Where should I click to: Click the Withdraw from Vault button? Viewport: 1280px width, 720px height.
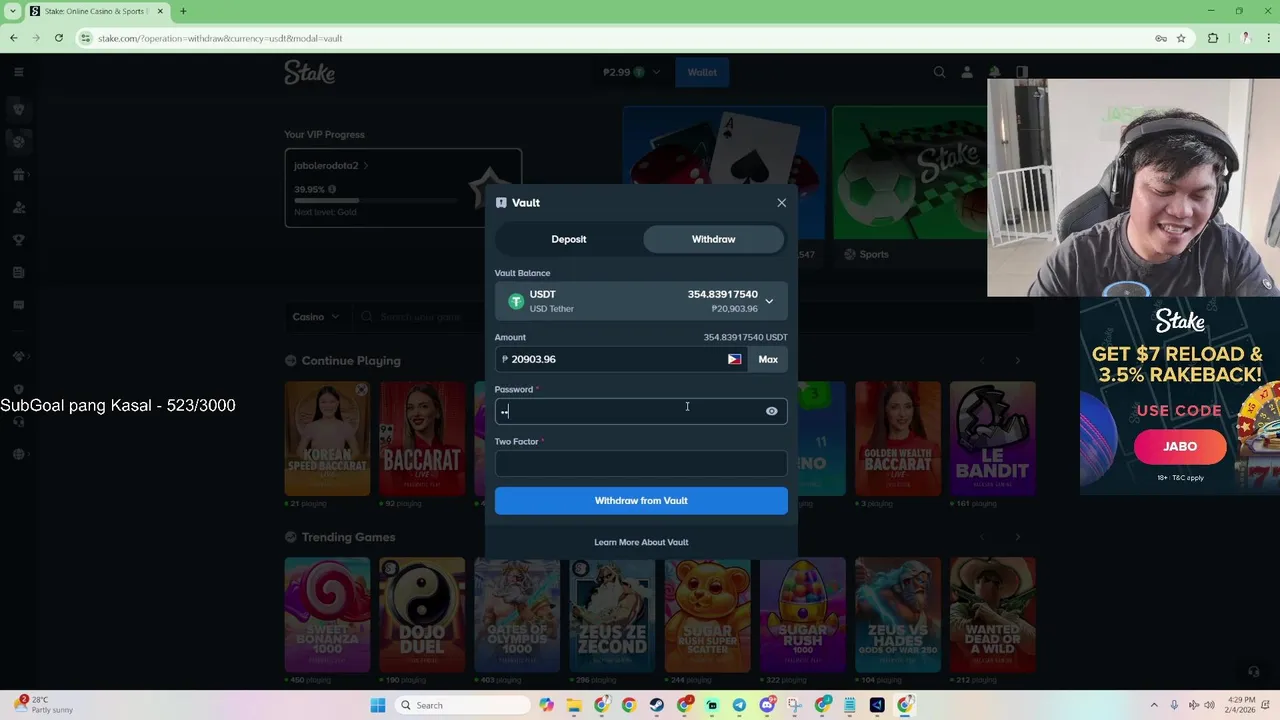click(641, 501)
